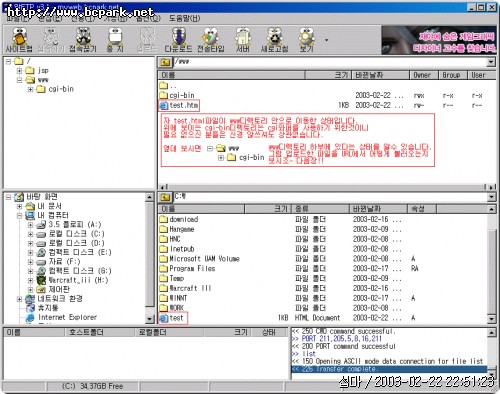Select the download local folder
The width and height of the screenshot is (500, 394).
tap(179, 219)
